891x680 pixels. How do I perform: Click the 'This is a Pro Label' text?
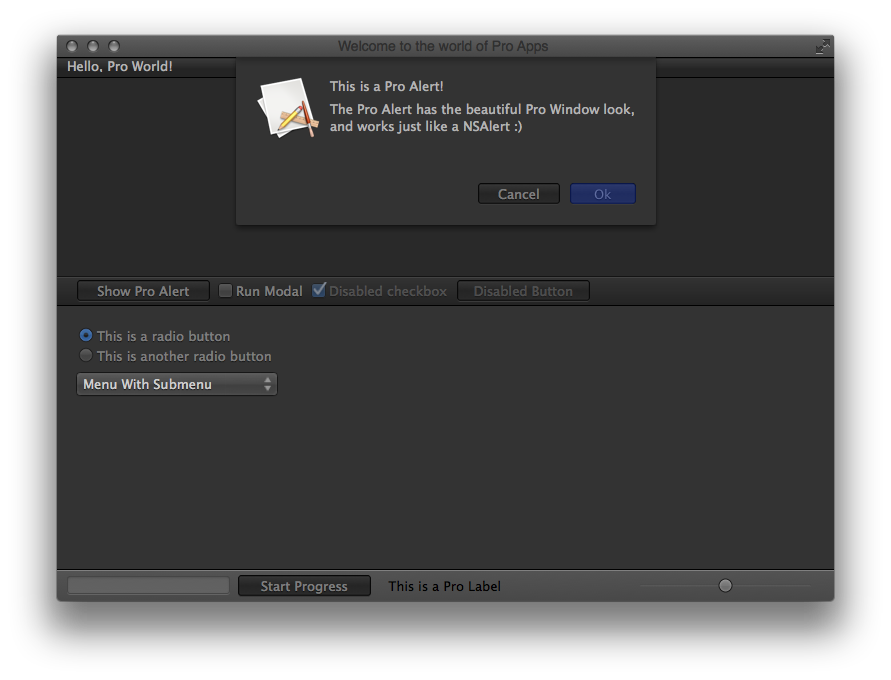click(x=443, y=586)
